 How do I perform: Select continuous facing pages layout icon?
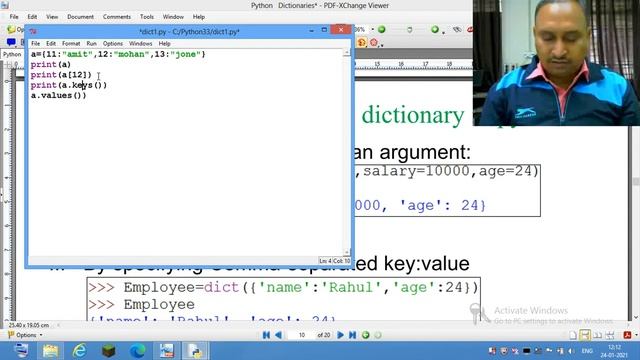click(610, 335)
